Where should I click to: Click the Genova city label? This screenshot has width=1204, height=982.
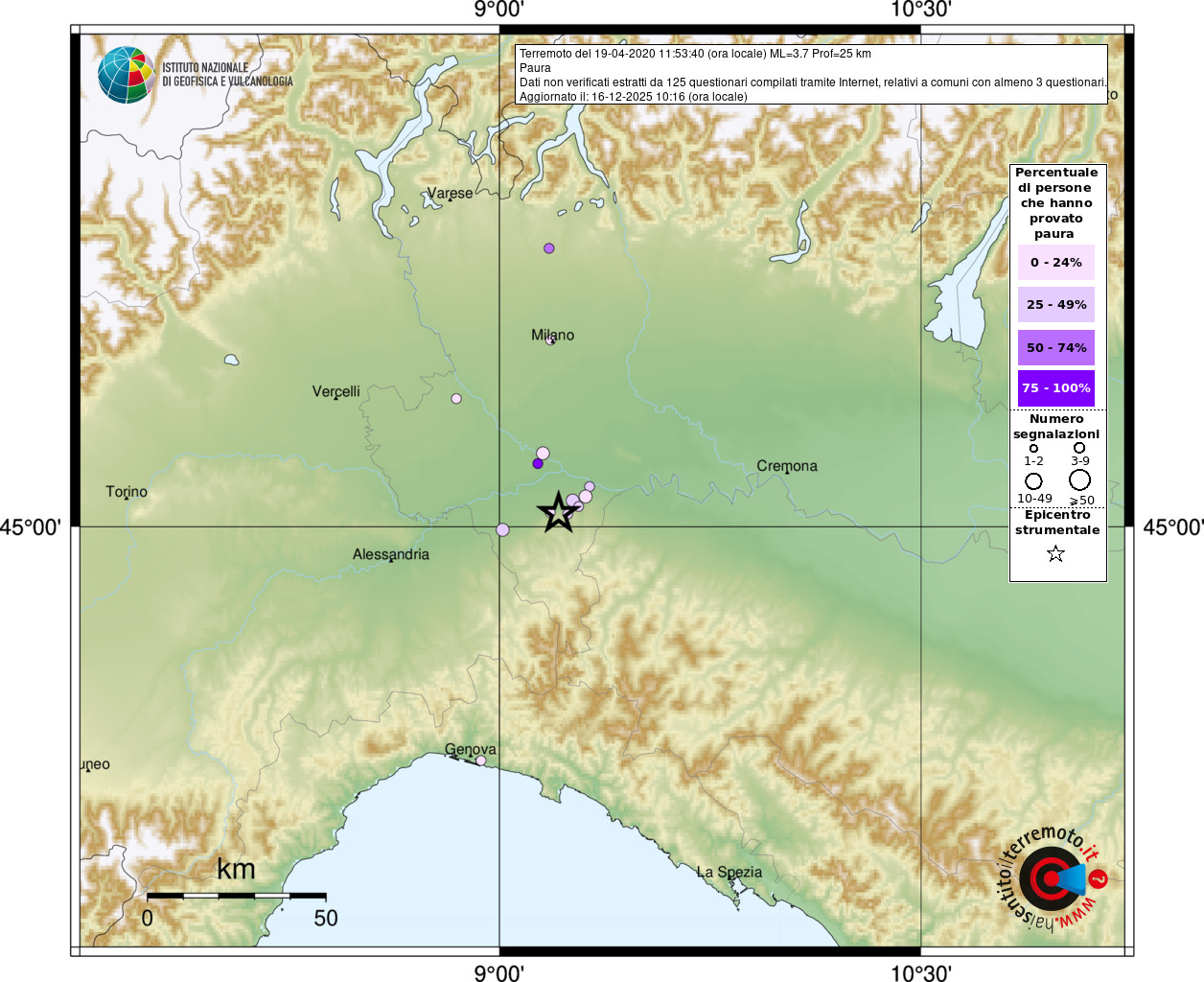(471, 749)
